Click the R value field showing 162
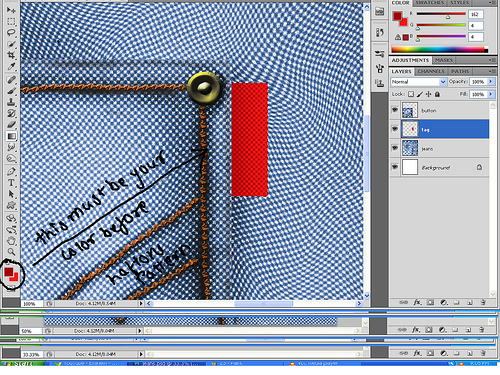 pyautogui.click(x=476, y=14)
